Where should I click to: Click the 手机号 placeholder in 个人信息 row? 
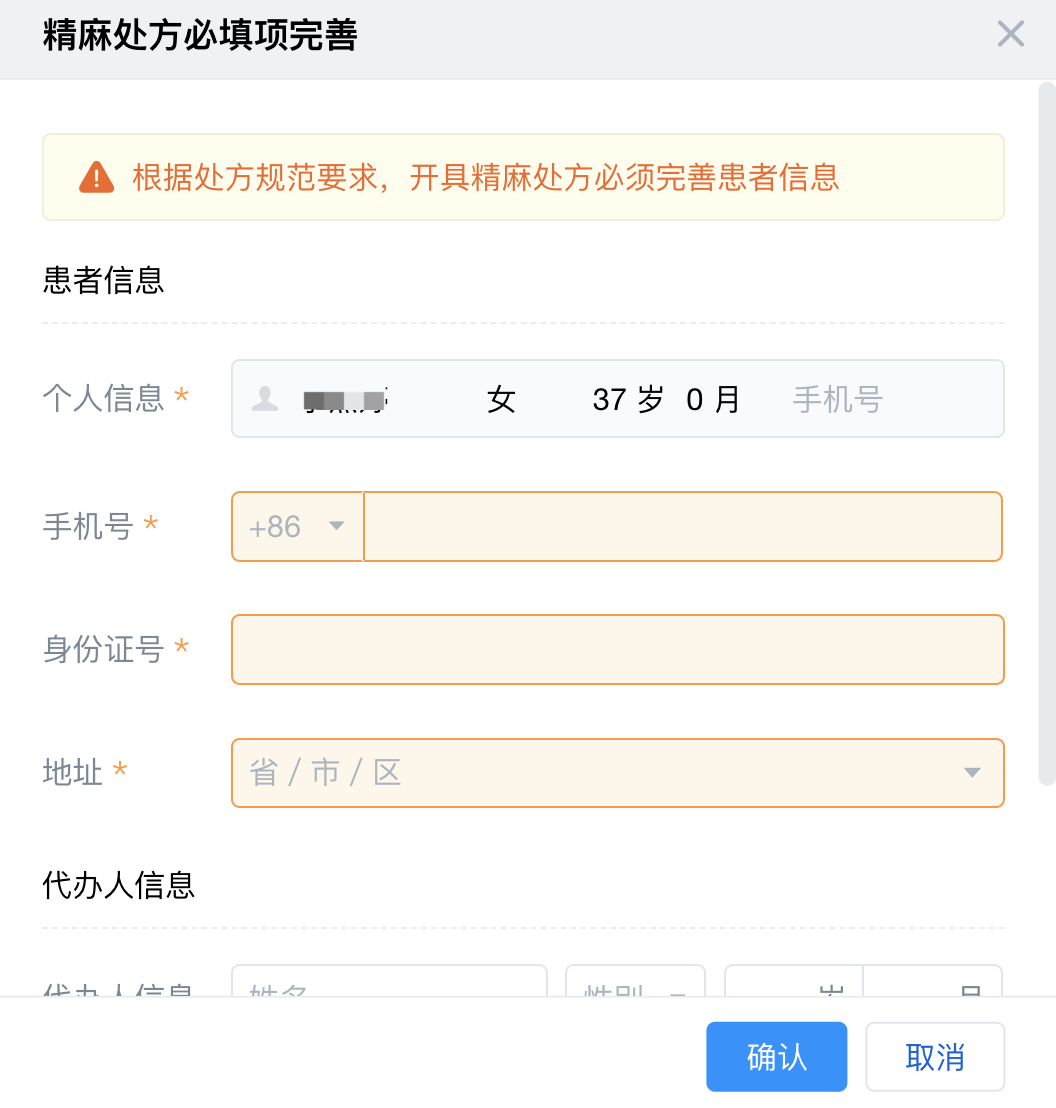837,400
